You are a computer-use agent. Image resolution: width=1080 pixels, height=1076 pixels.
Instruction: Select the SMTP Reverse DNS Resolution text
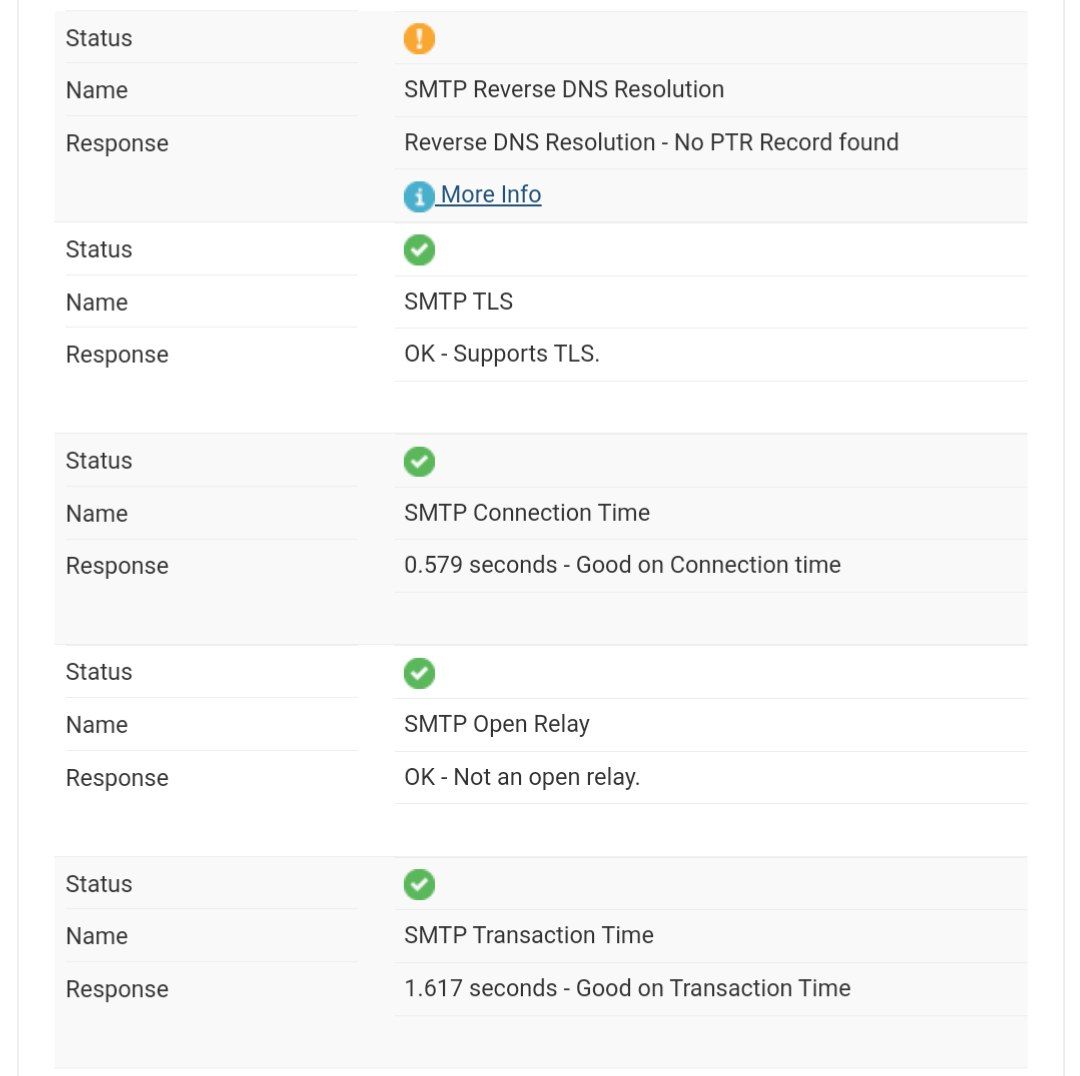(x=564, y=90)
